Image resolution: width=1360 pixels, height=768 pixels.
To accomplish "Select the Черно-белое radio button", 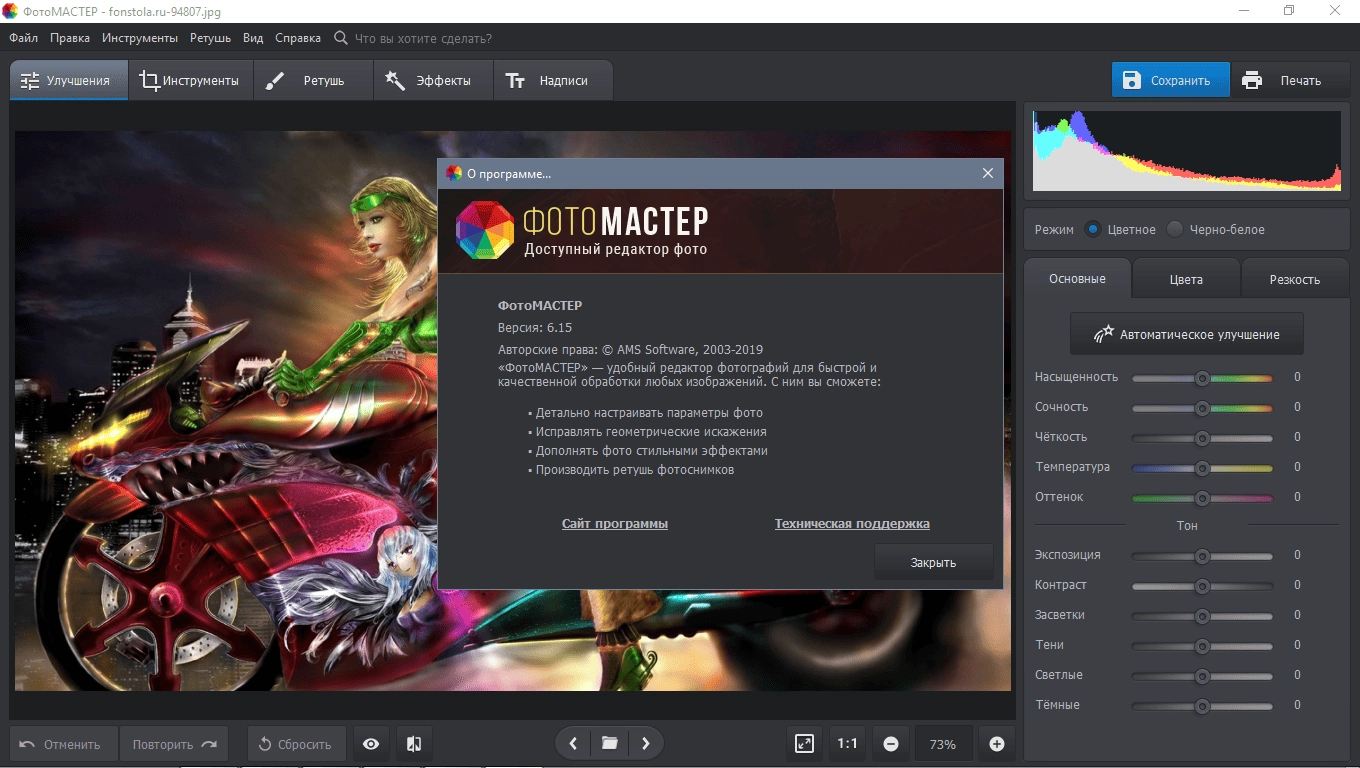I will [x=1175, y=229].
